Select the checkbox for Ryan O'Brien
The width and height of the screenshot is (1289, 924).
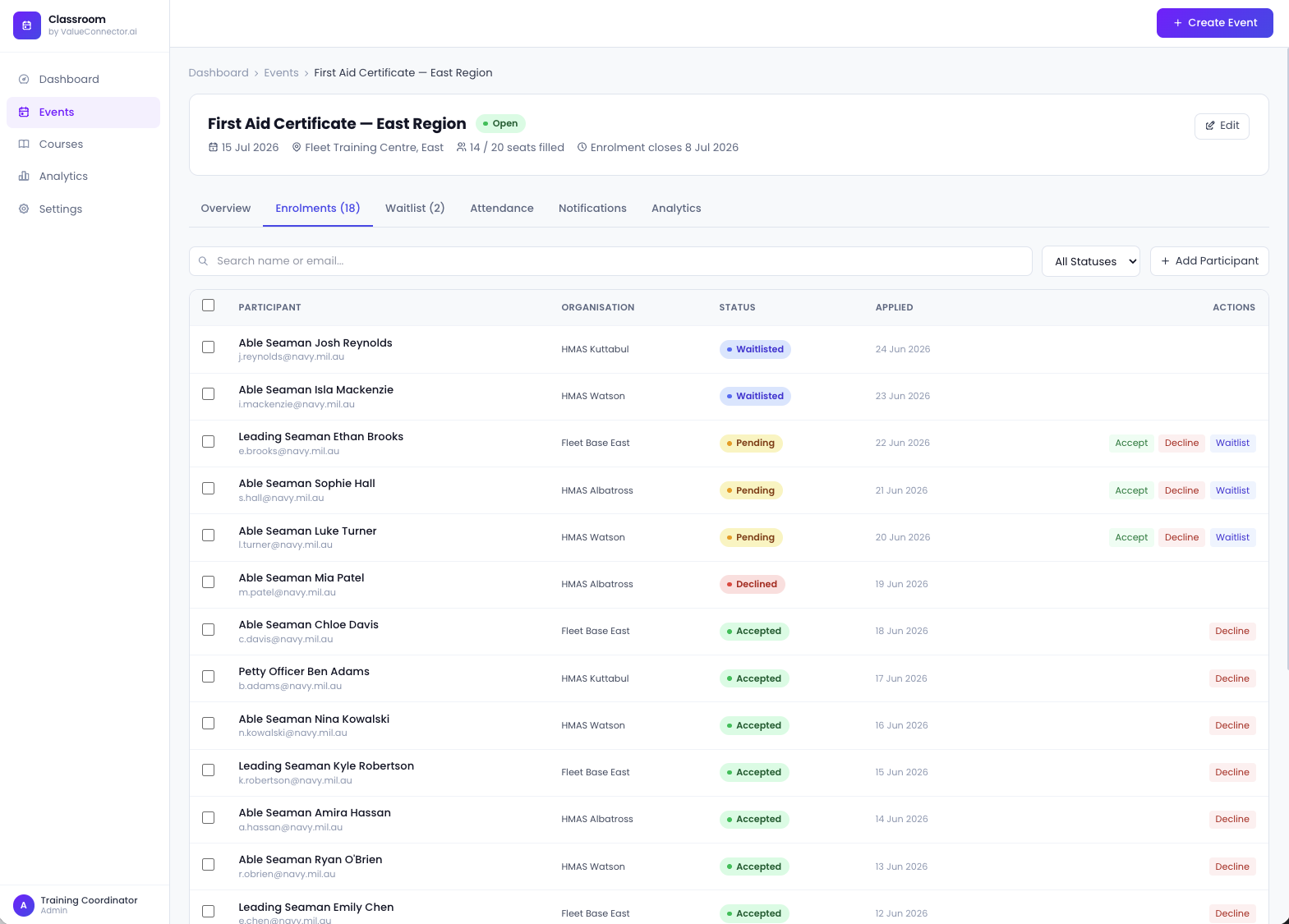209,865
